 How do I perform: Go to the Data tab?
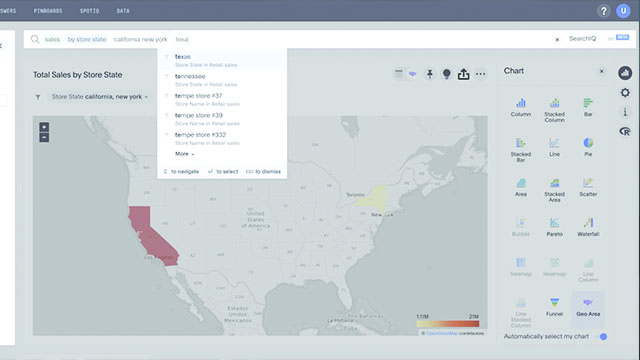tap(123, 11)
